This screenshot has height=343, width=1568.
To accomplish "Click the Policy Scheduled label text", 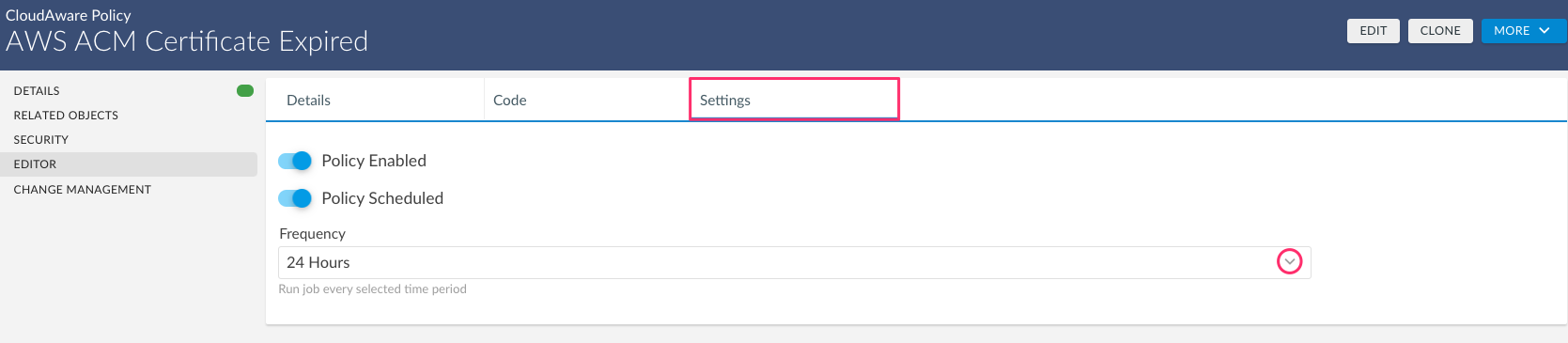I will click(382, 198).
